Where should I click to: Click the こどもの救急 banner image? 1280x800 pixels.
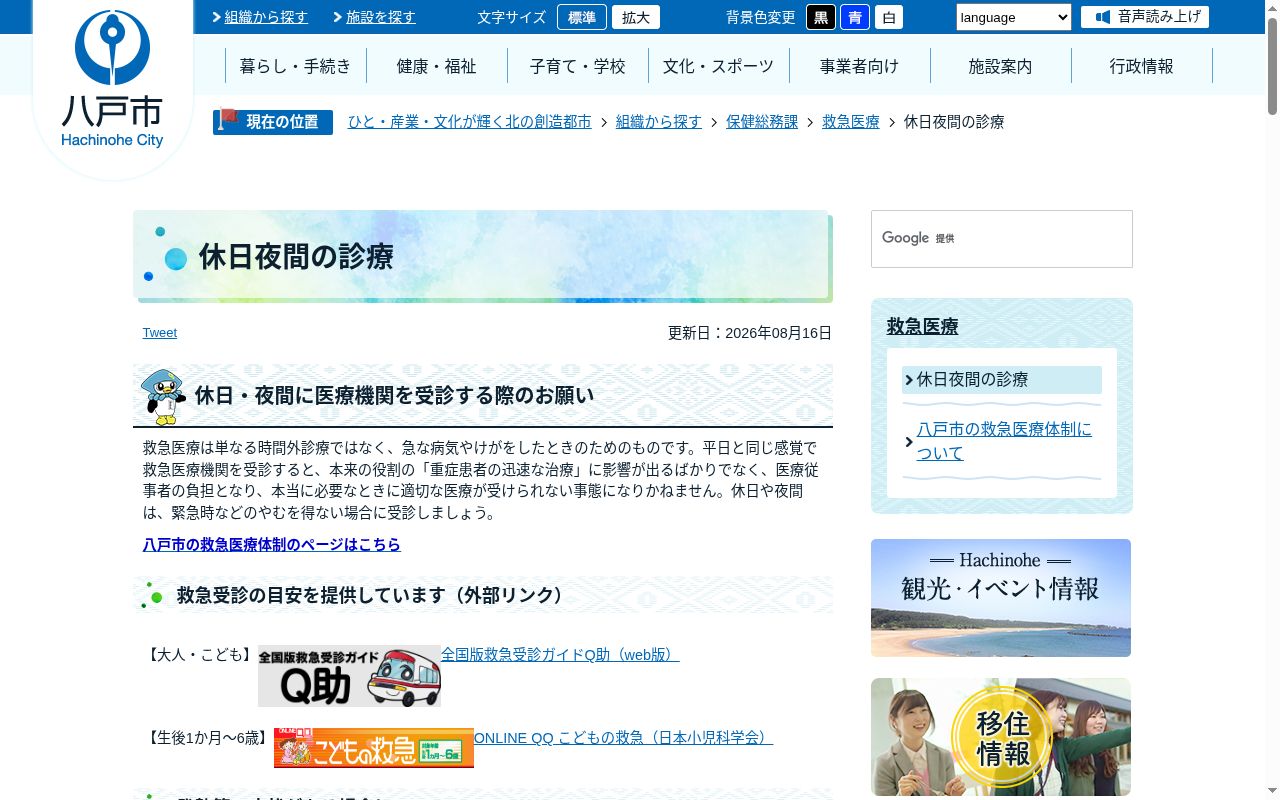point(373,748)
